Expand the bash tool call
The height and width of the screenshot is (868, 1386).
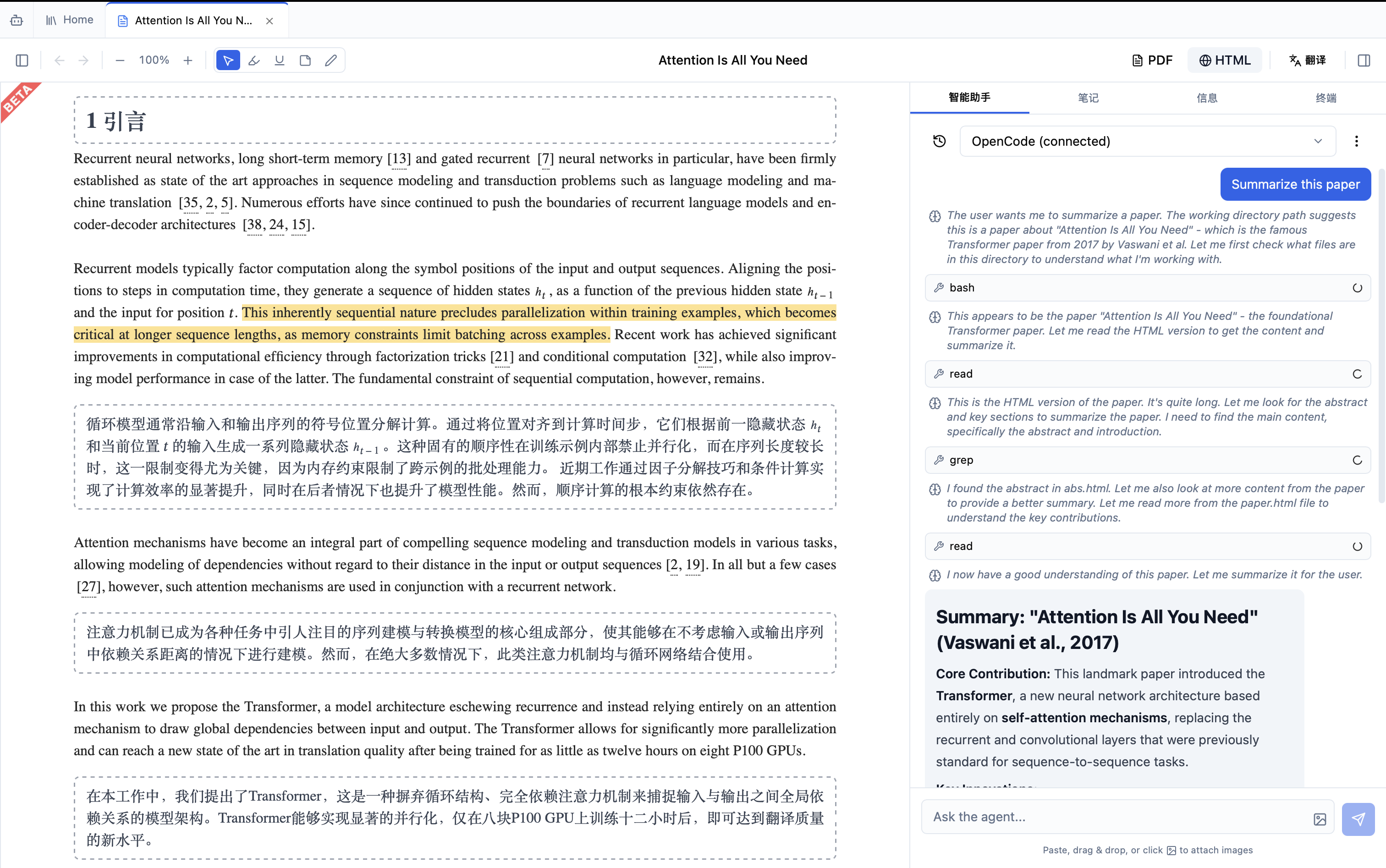tap(1147, 288)
